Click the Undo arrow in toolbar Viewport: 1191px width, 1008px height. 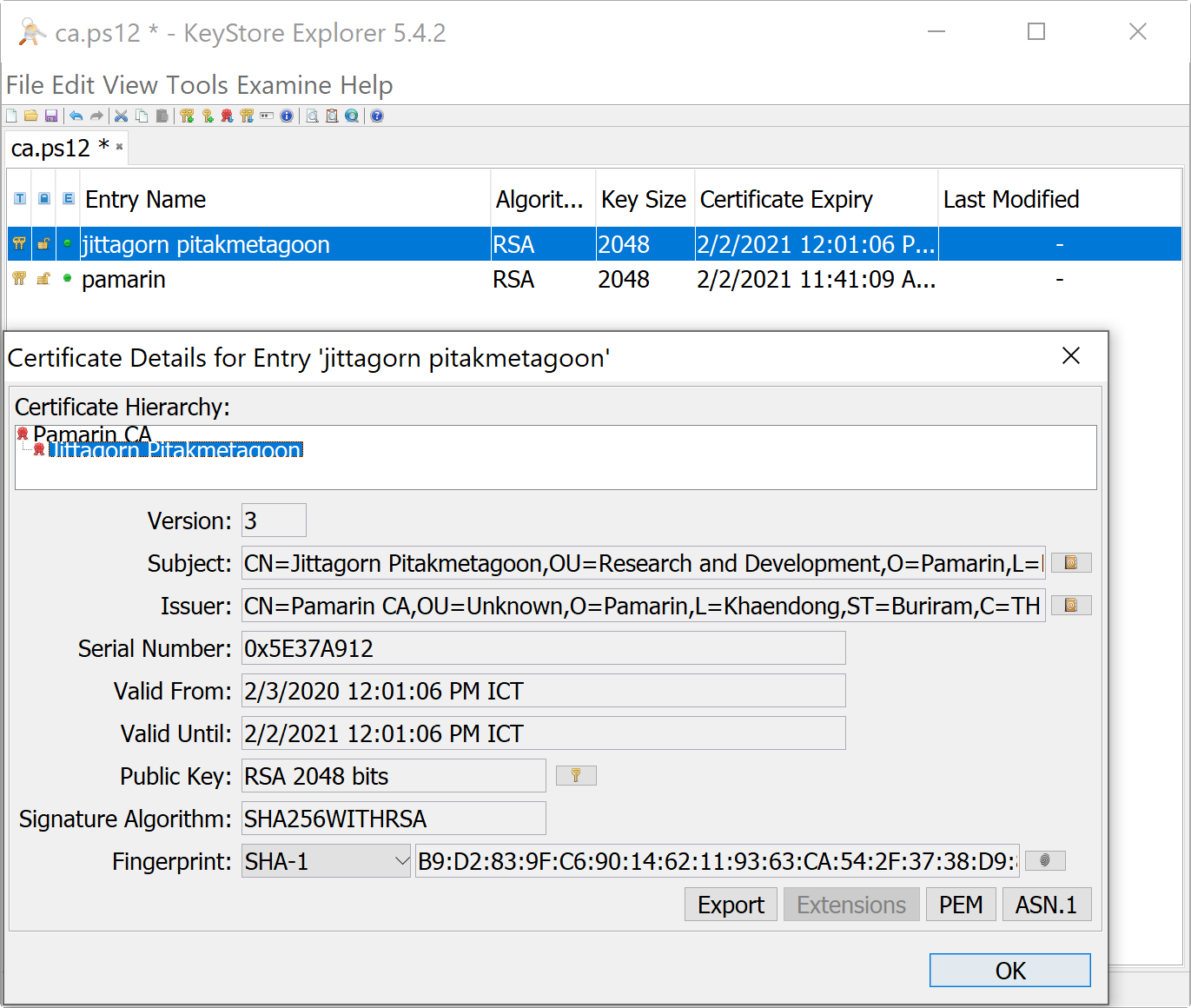[x=76, y=116]
